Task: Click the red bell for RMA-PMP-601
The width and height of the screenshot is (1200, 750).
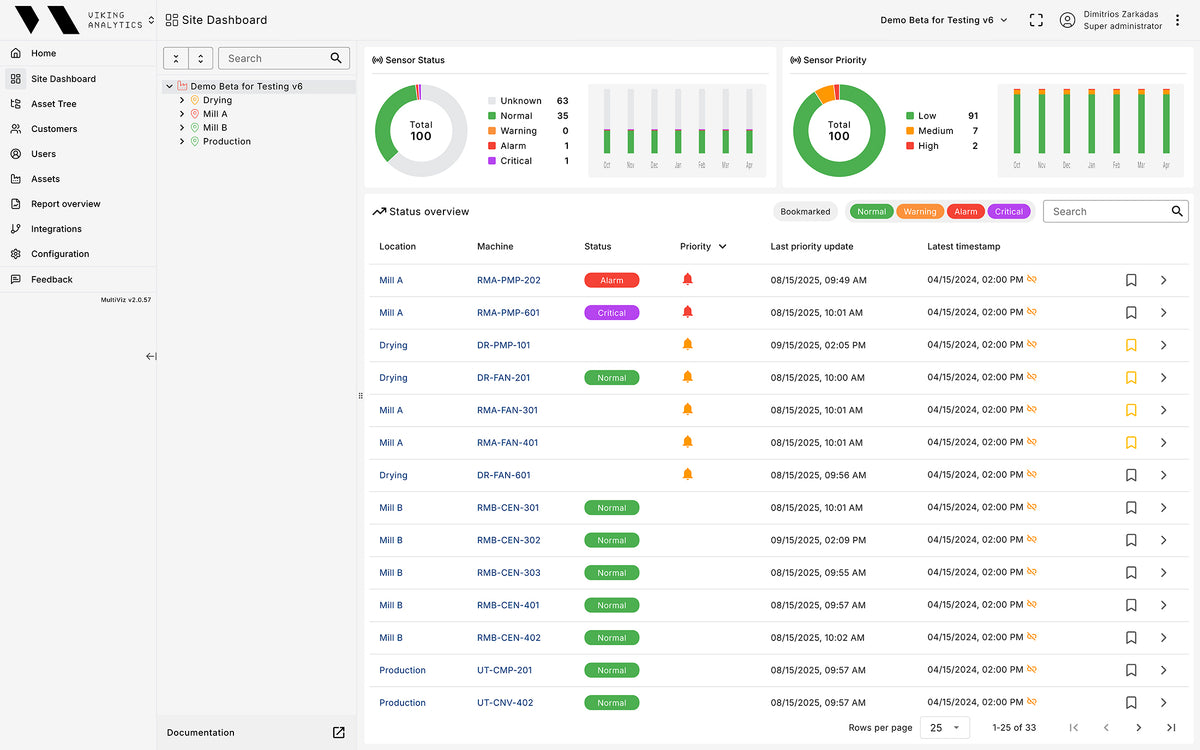Action: click(687, 312)
